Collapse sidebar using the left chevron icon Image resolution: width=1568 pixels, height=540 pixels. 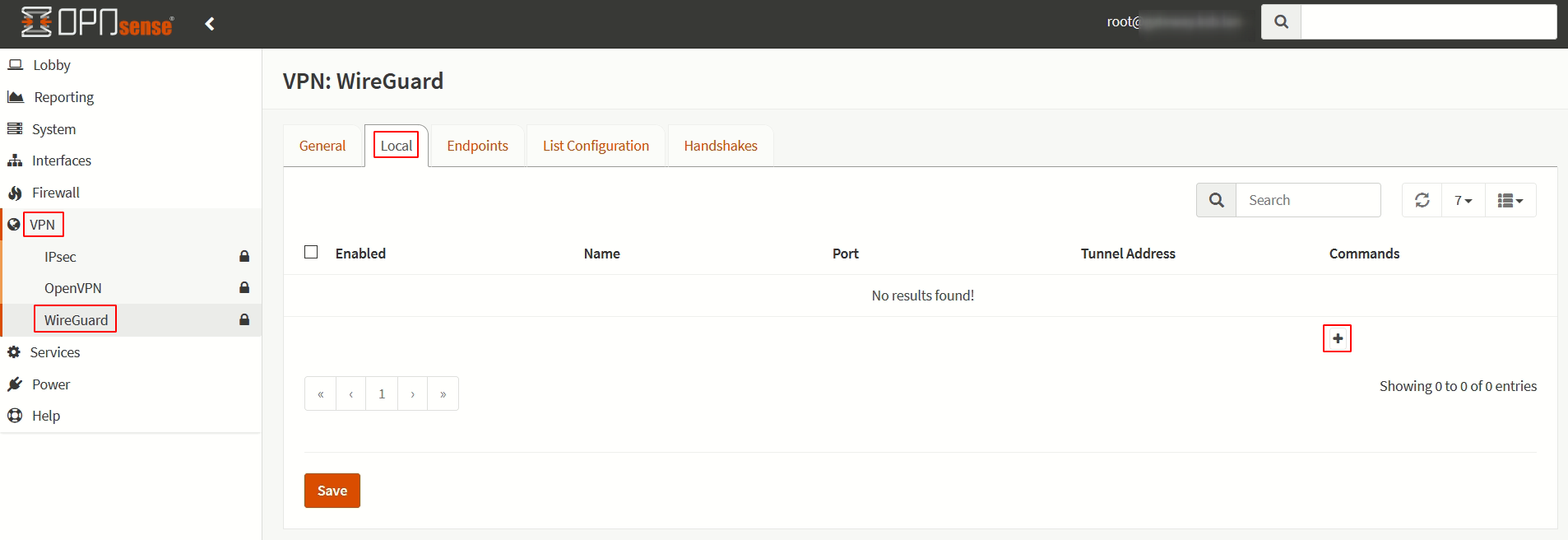pos(210,24)
